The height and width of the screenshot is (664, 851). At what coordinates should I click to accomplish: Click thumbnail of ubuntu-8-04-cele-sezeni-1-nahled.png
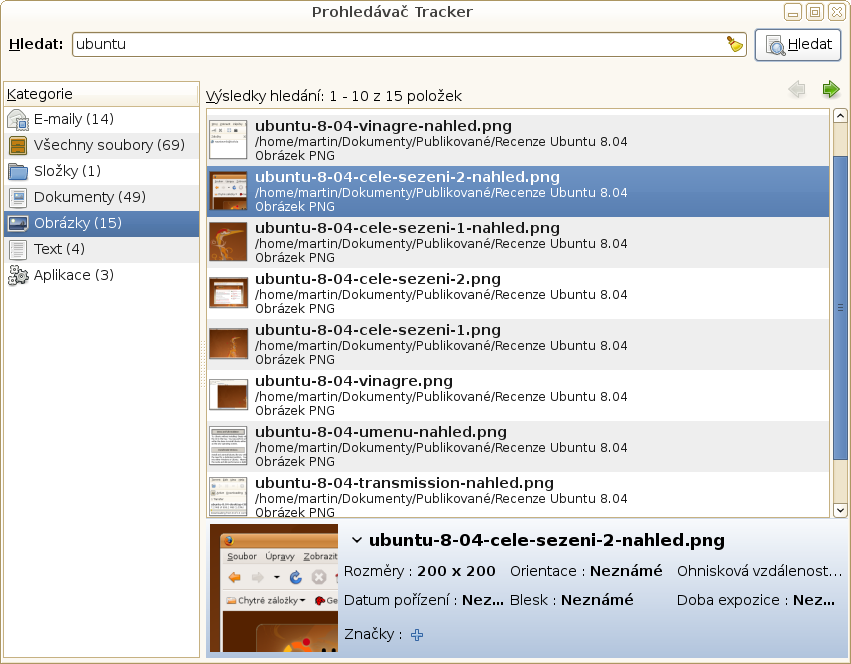[228, 242]
